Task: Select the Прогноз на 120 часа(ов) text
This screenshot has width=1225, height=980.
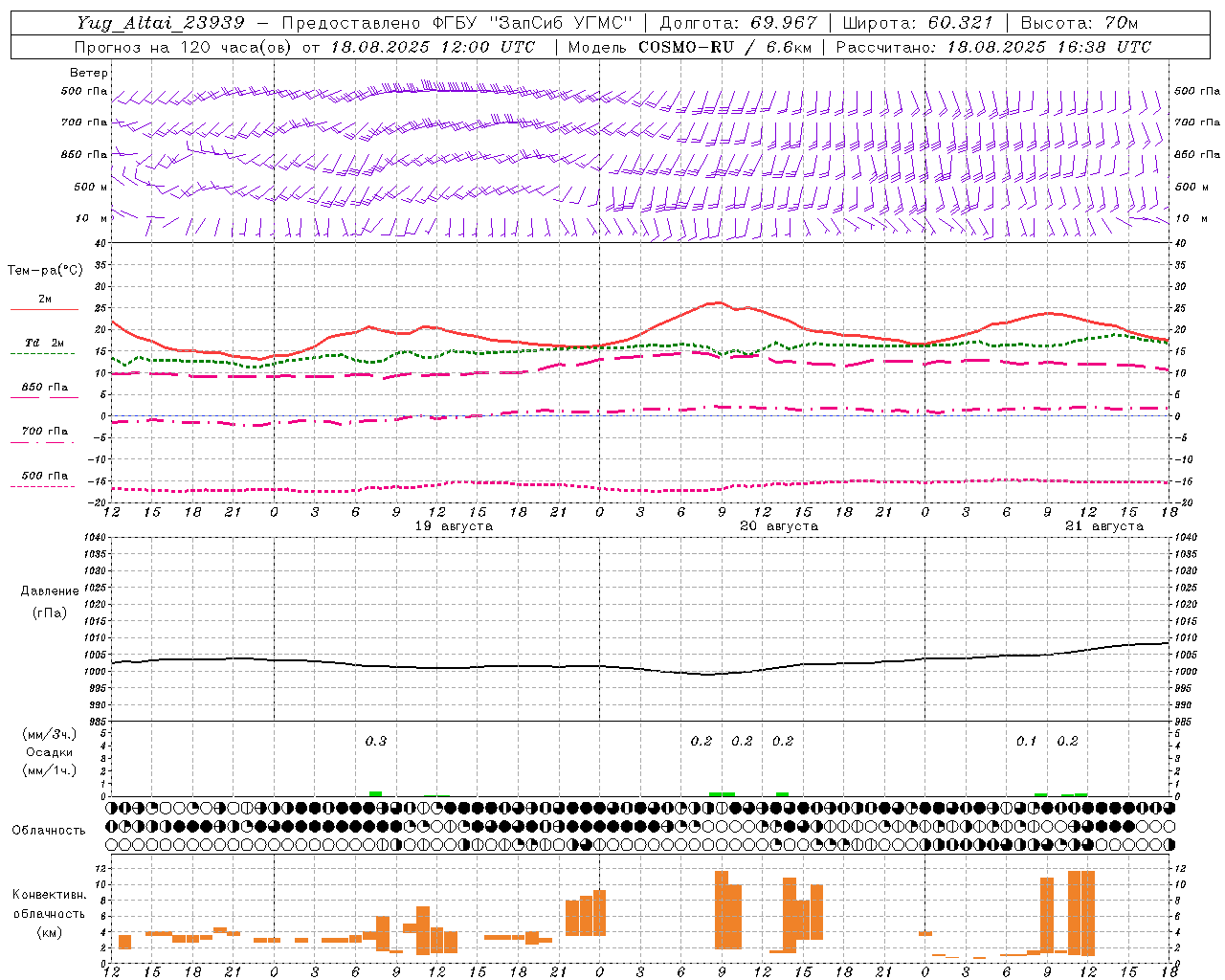Action: [x=184, y=47]
